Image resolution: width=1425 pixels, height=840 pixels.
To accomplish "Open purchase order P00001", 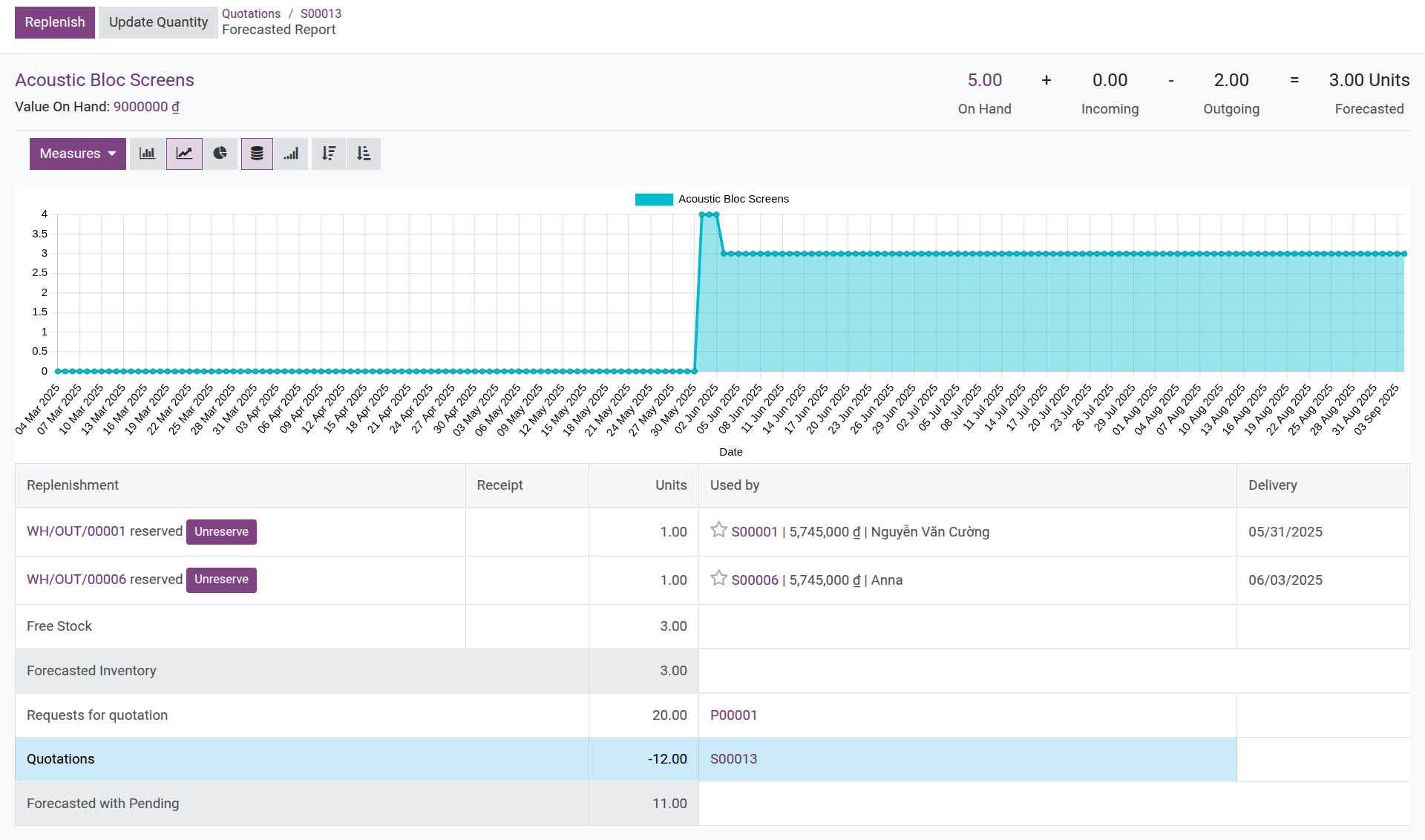I will point(733,715).
